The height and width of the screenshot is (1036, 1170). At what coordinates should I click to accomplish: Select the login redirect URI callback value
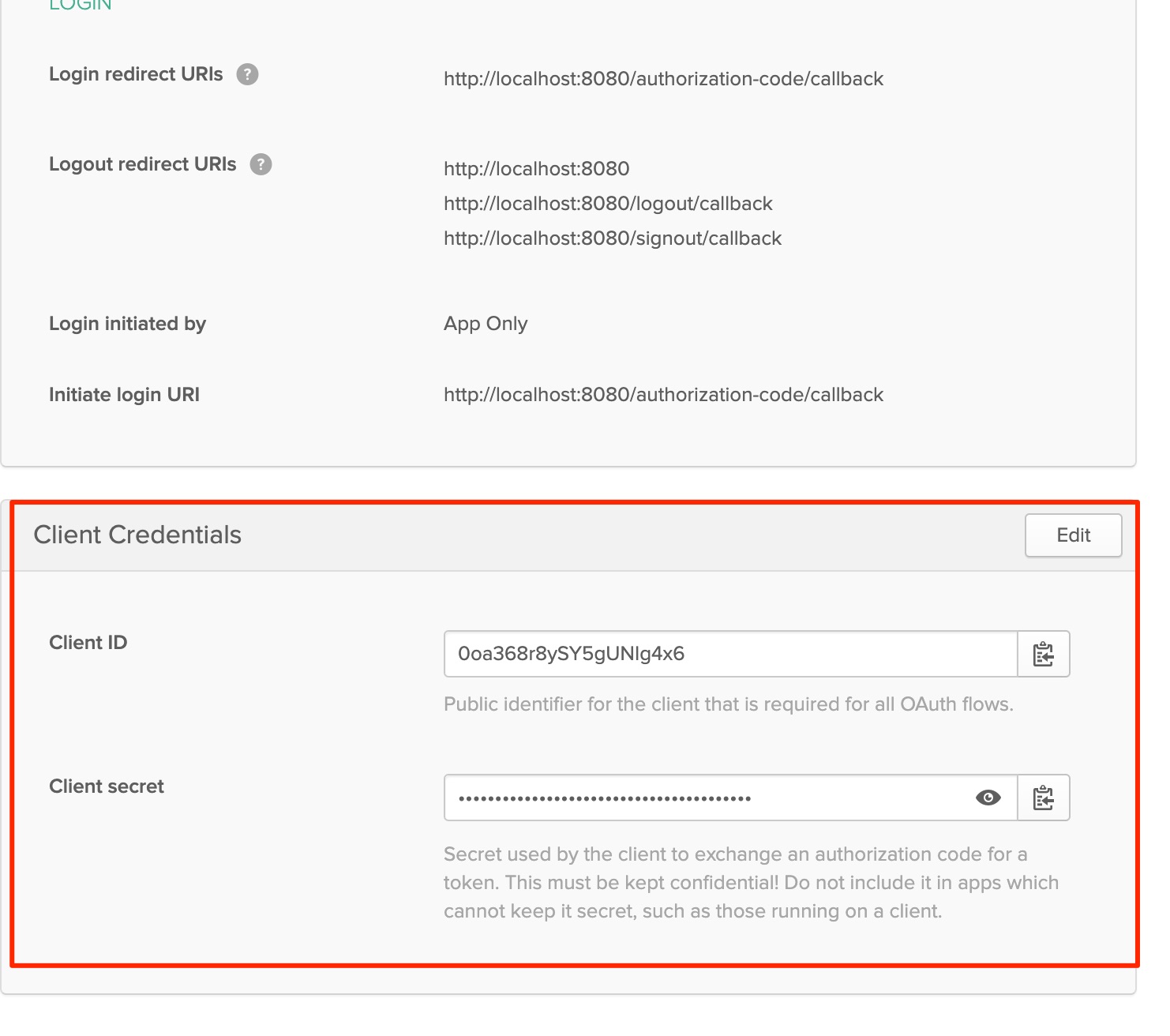pos(663,79)
